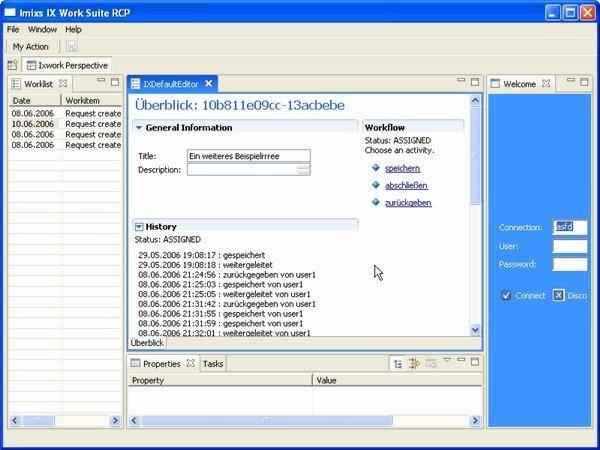Maximize the Welcome panel

584,82
